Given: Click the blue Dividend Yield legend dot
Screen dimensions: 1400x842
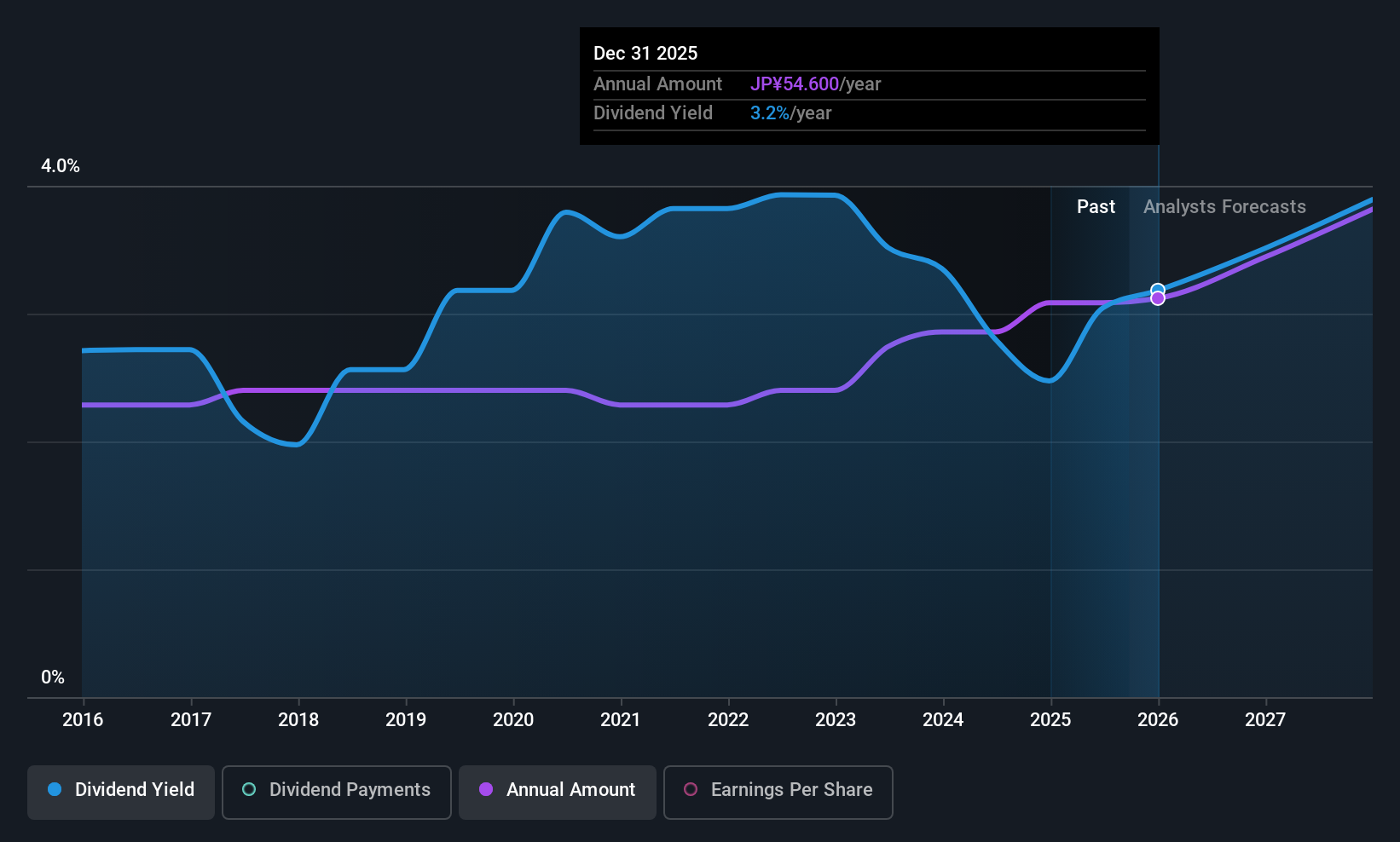Looking at the screenshot, I should point(55,789).
